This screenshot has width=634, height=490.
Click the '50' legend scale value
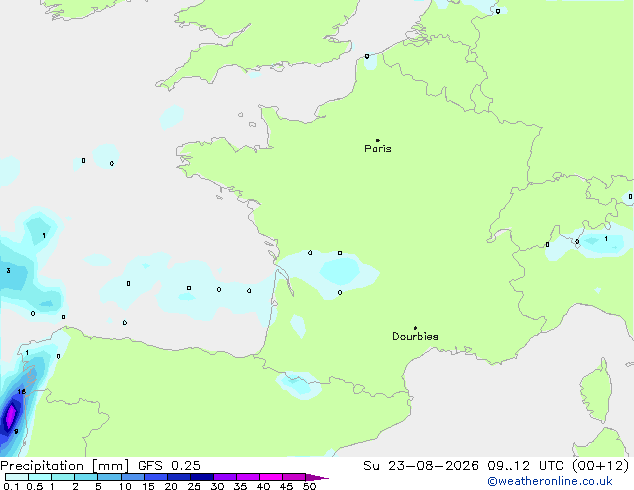coord(309,486)
